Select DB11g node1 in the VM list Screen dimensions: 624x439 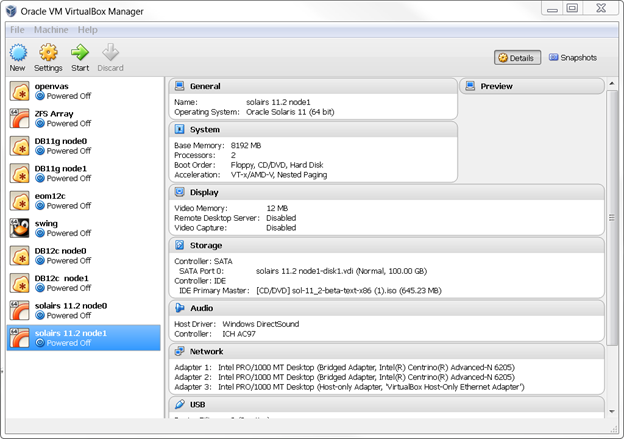click(x=84, y=174)
